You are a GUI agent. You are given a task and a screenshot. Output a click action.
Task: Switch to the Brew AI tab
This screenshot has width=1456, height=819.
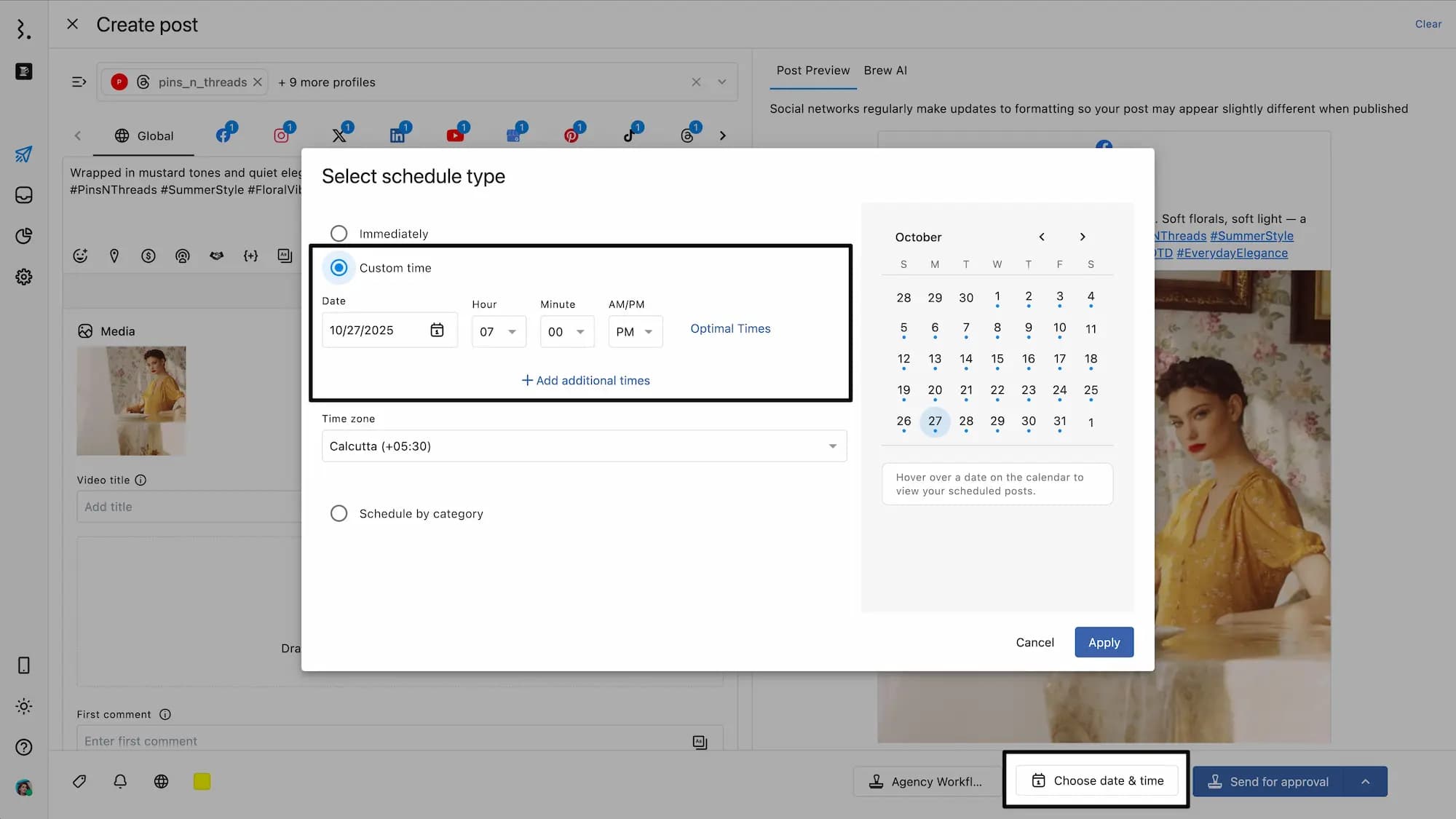(885, 71)
